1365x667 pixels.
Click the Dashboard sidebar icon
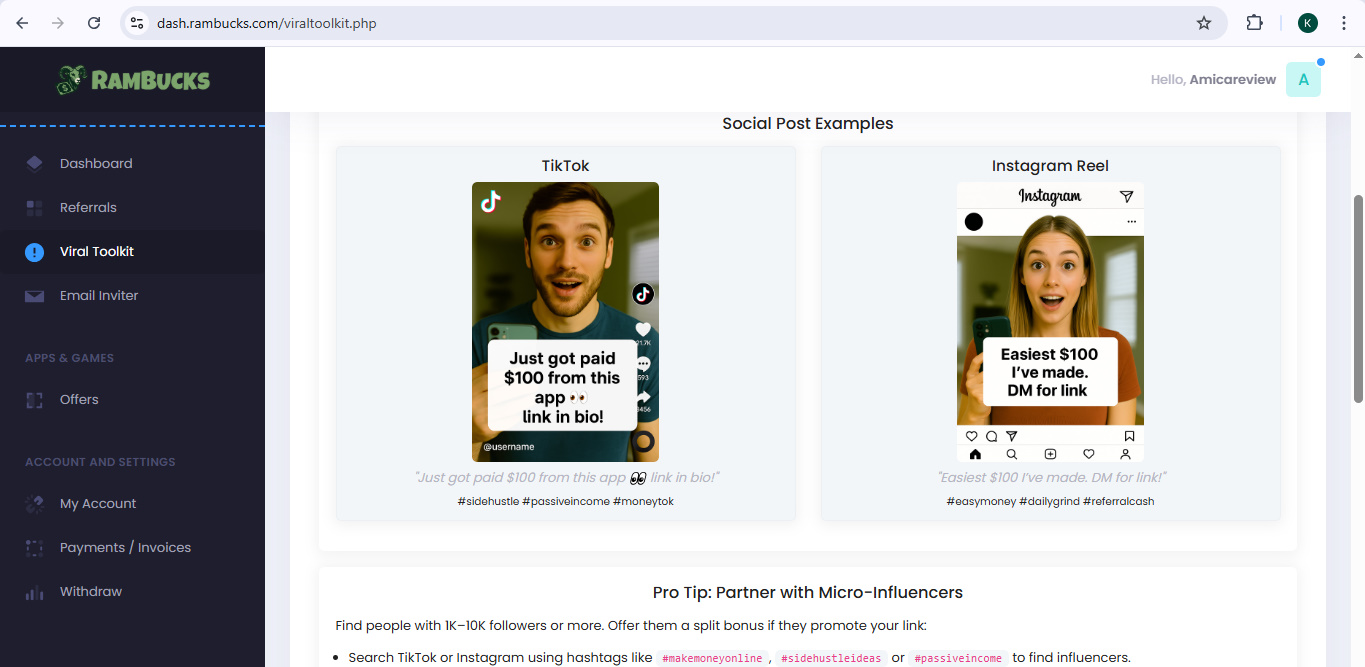pos(35,164)
